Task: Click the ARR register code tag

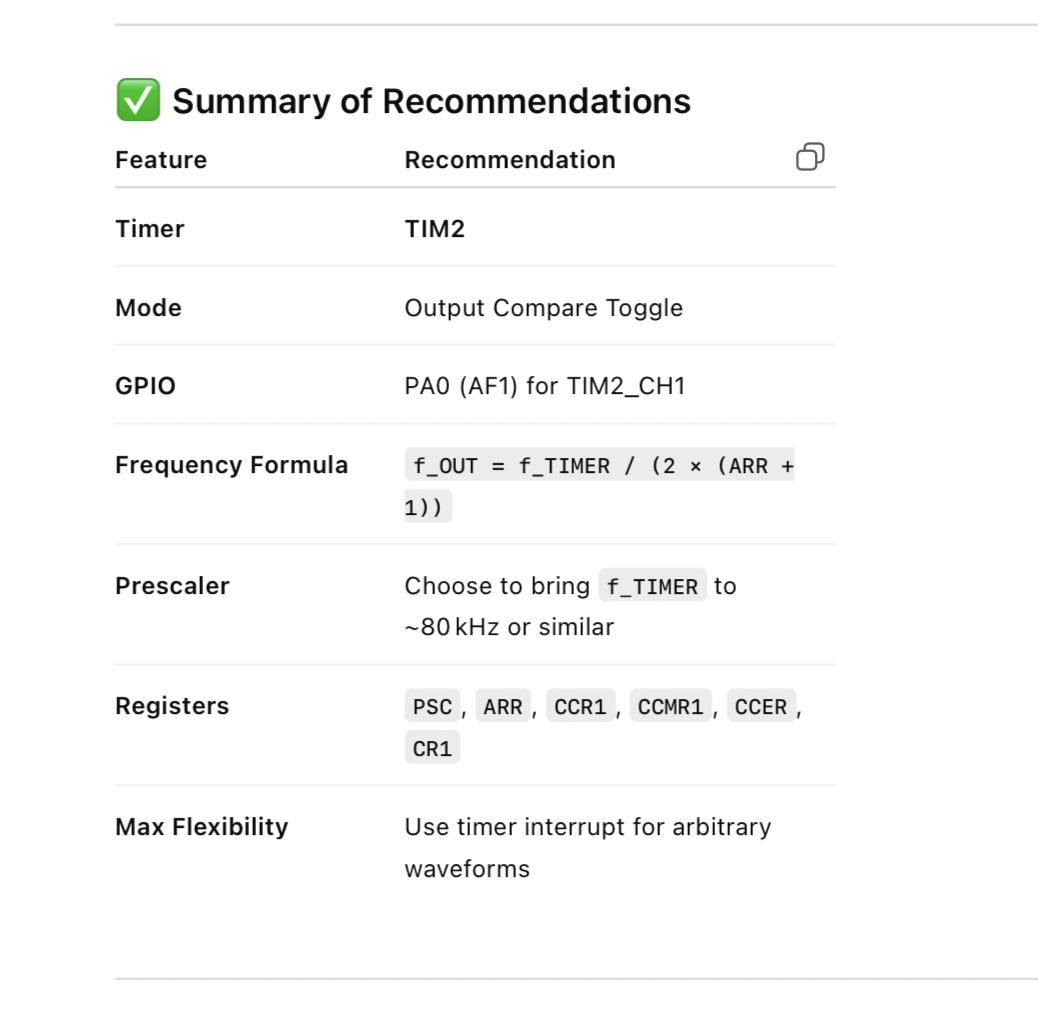Action: [503, 707]
